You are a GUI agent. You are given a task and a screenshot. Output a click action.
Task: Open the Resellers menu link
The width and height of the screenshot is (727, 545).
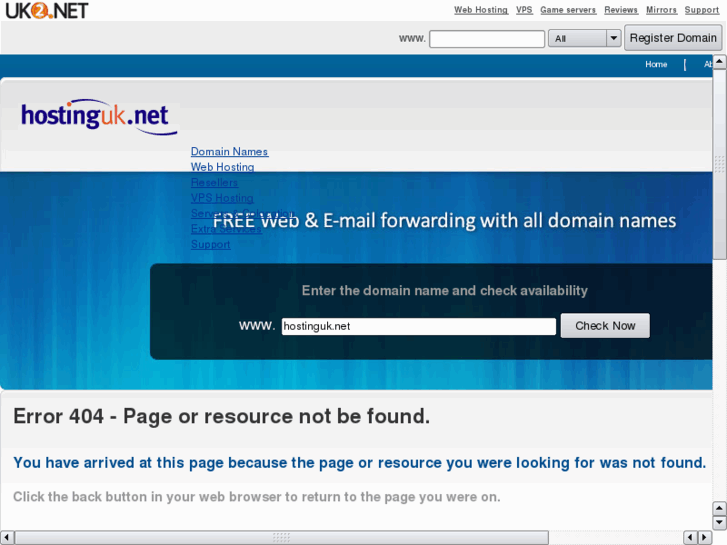click(x=214, y=182)
